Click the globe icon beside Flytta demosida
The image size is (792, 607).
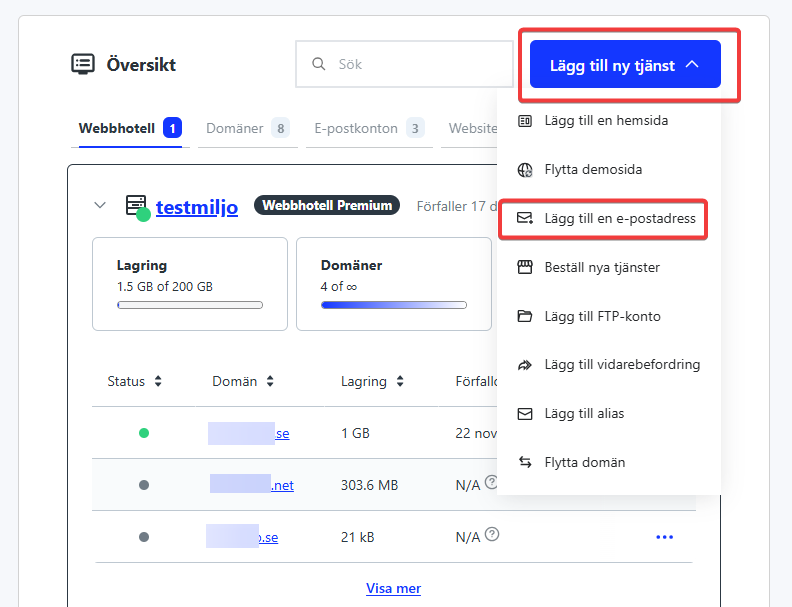[x=525, y=170]
